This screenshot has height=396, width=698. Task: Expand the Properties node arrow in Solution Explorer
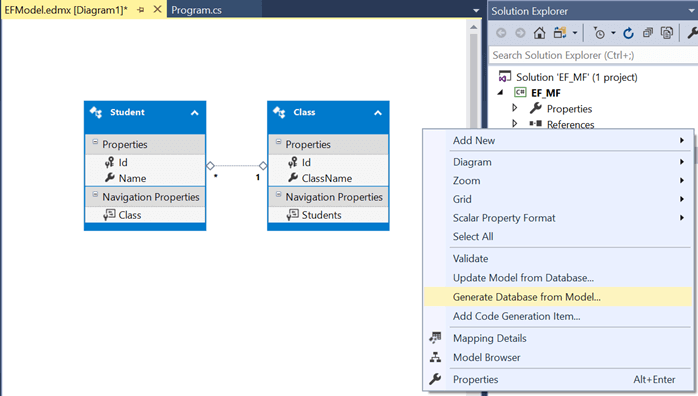coord(515,108)
